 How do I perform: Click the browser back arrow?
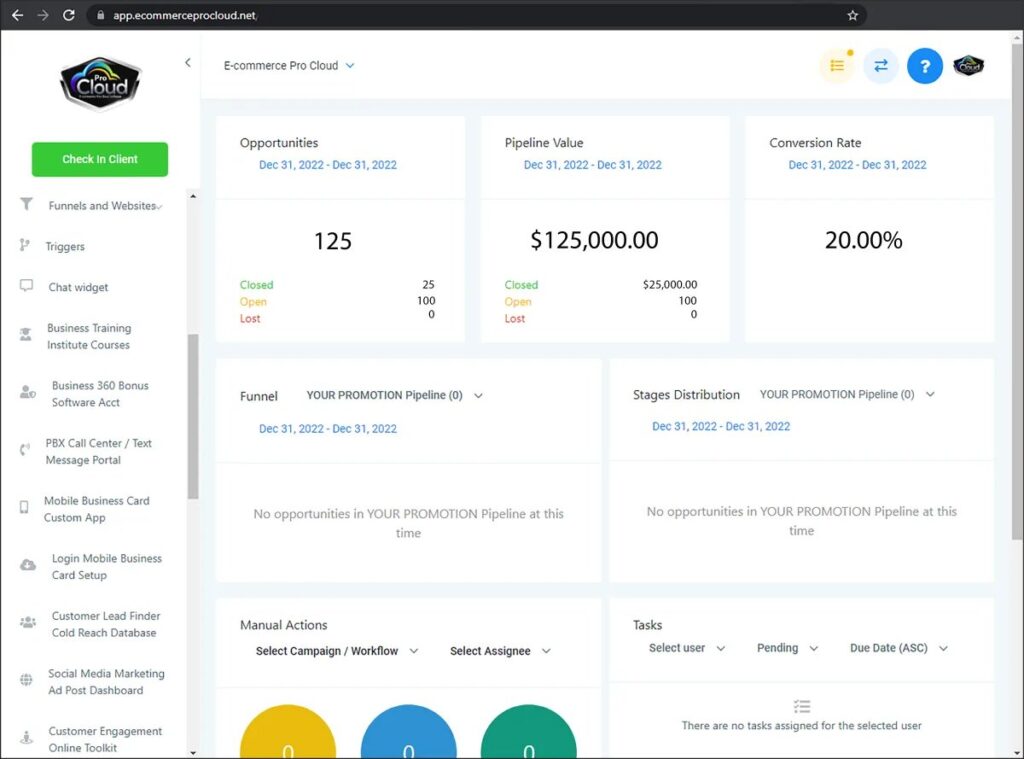(x=18, y=15)
